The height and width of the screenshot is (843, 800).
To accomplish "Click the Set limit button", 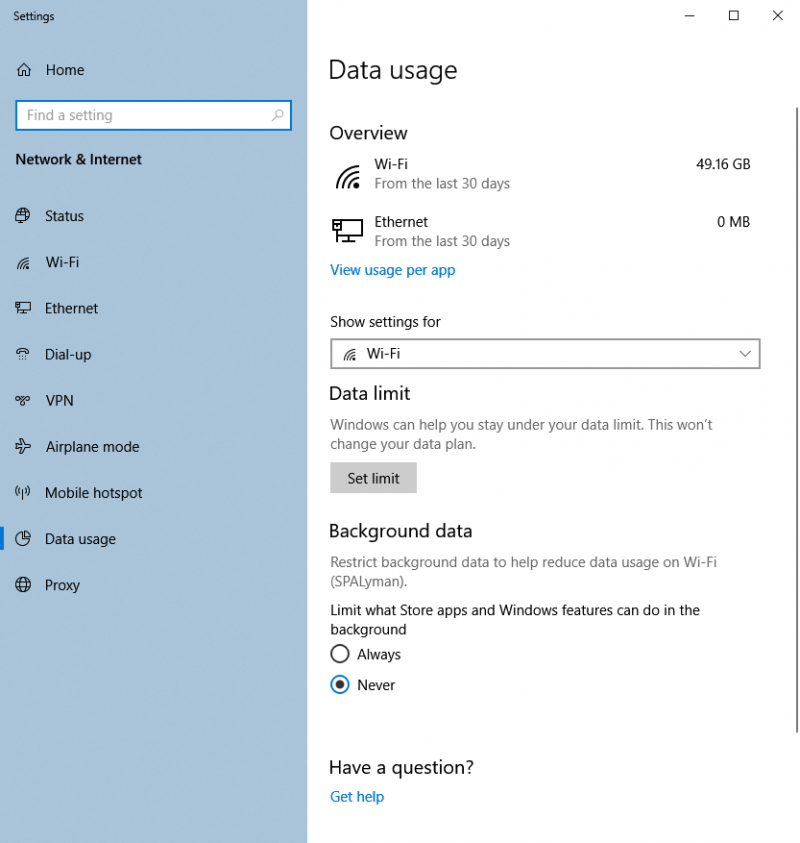I will click(x=373, y=478).
